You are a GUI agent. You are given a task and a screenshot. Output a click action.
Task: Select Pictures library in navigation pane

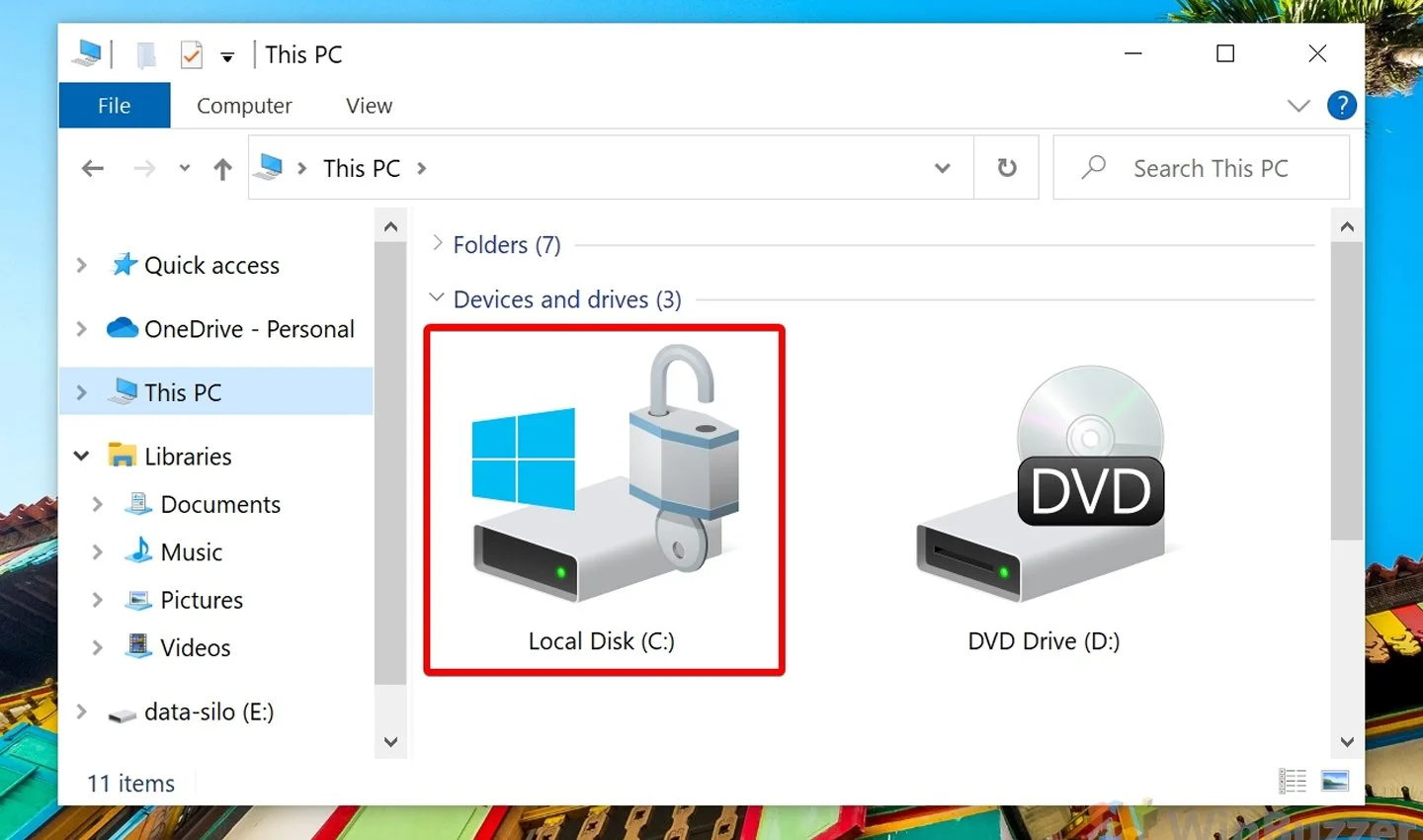tap(202, 600)
